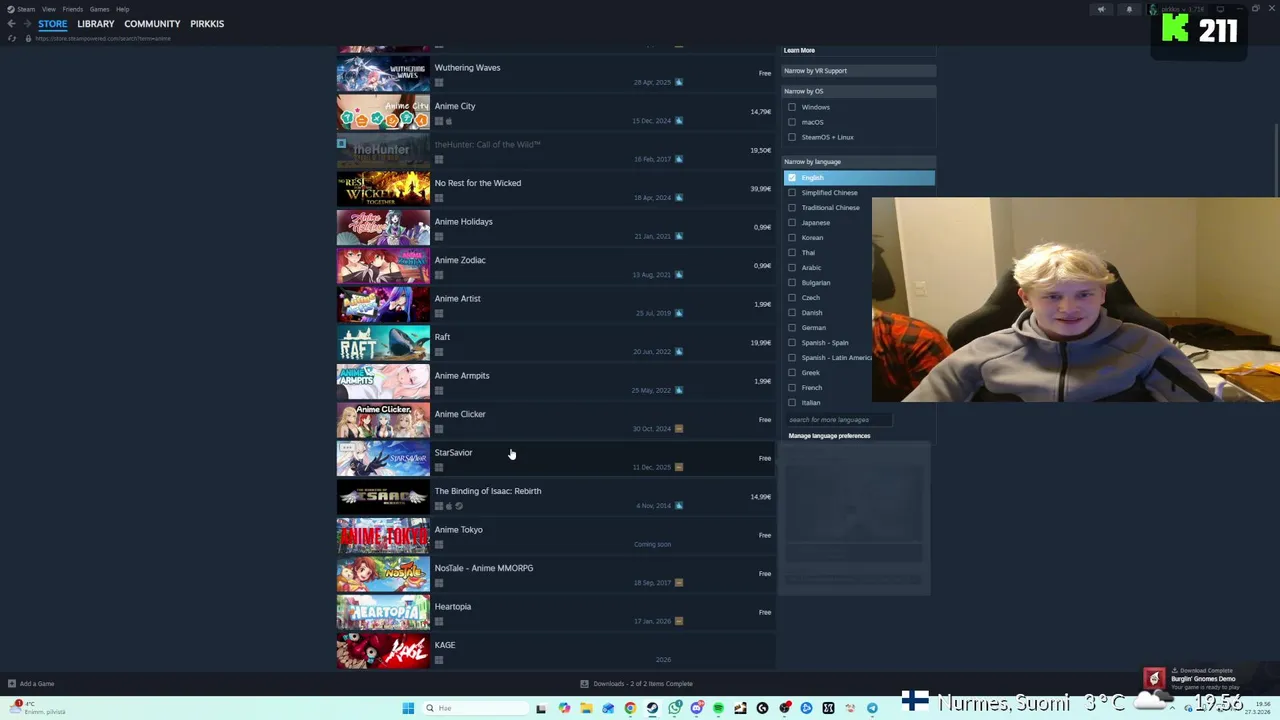Open The Binding of Isaac: Rebirth listing
This screenshot has height=720, width=1280.
click(555, 498)
